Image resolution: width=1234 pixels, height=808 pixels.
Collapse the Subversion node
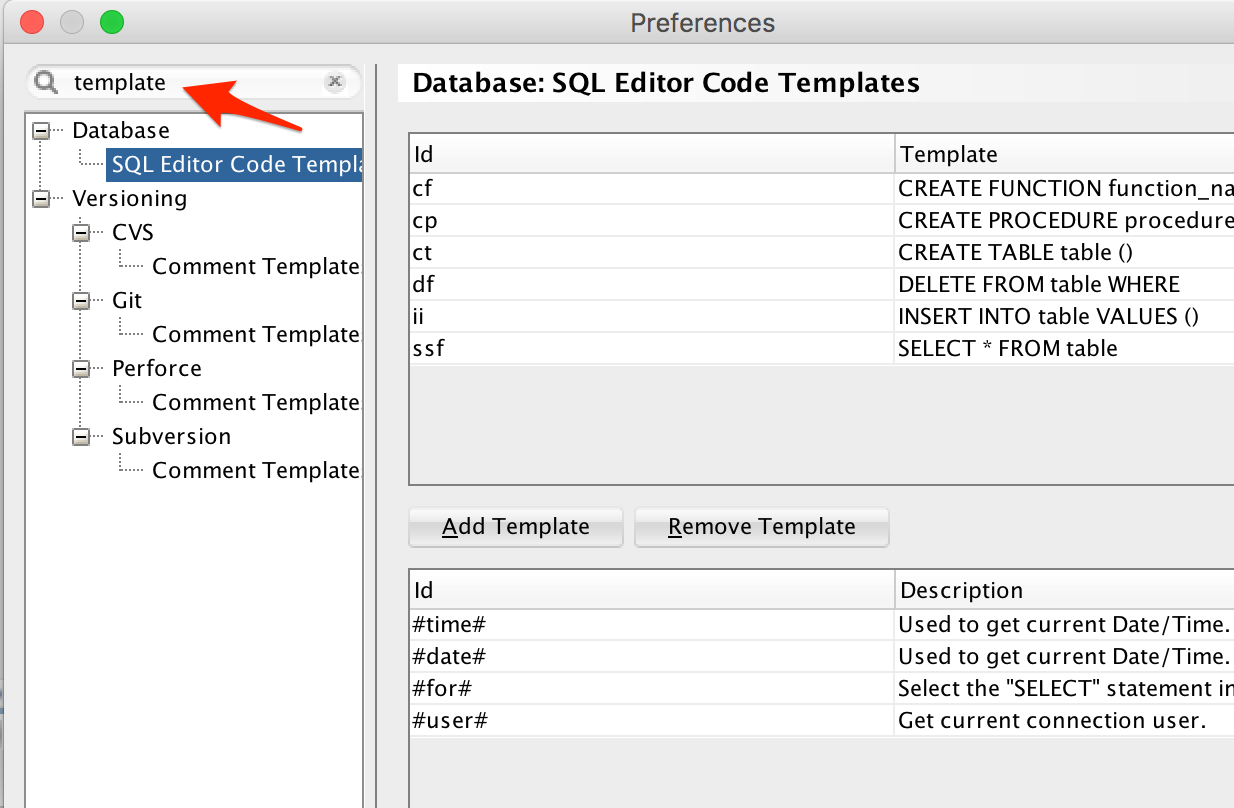(81, 436)
